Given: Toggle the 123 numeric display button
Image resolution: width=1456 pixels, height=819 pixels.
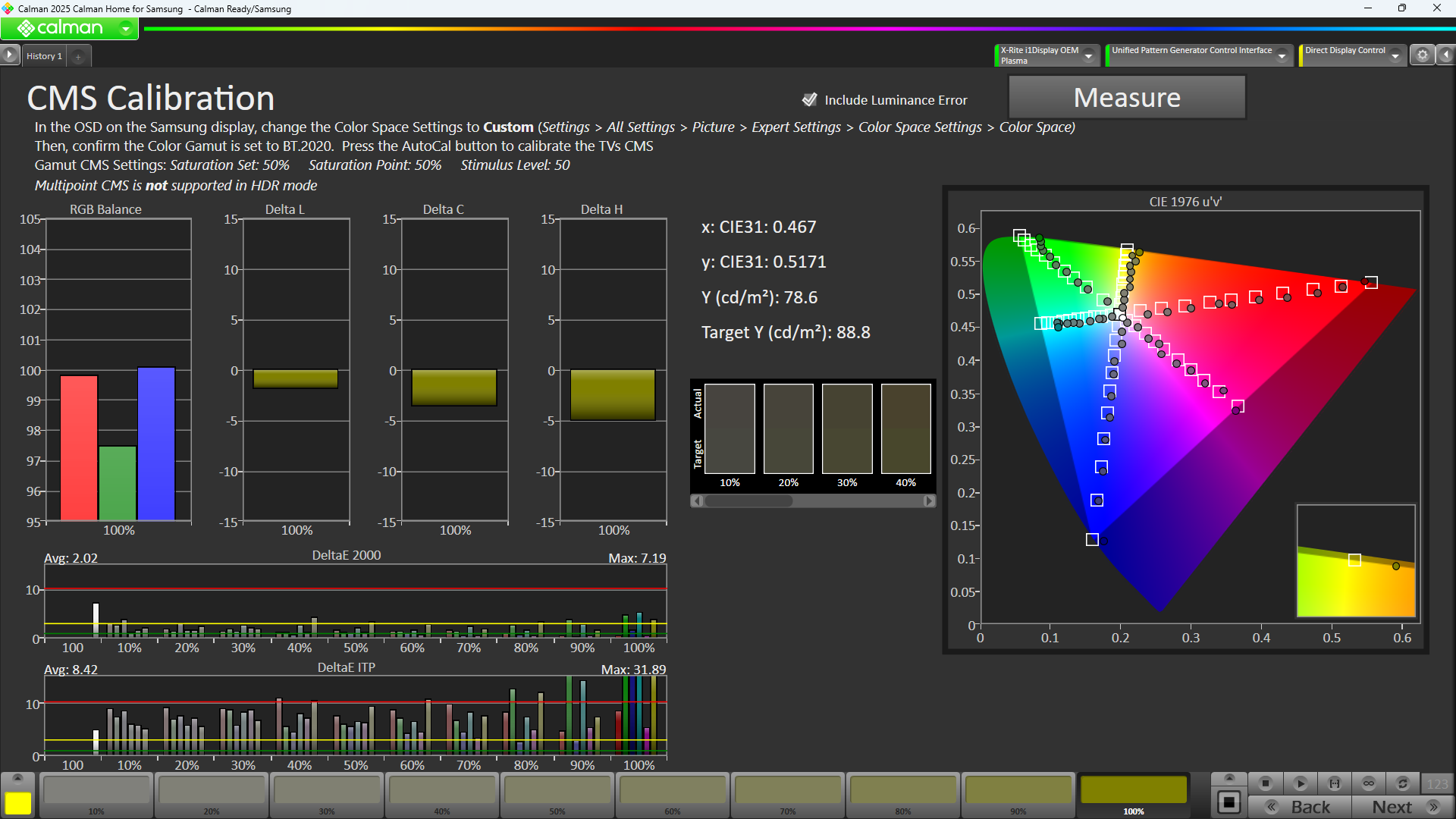Looking at the screenshot, I should pyautogui.click(x=1437, y=783).
